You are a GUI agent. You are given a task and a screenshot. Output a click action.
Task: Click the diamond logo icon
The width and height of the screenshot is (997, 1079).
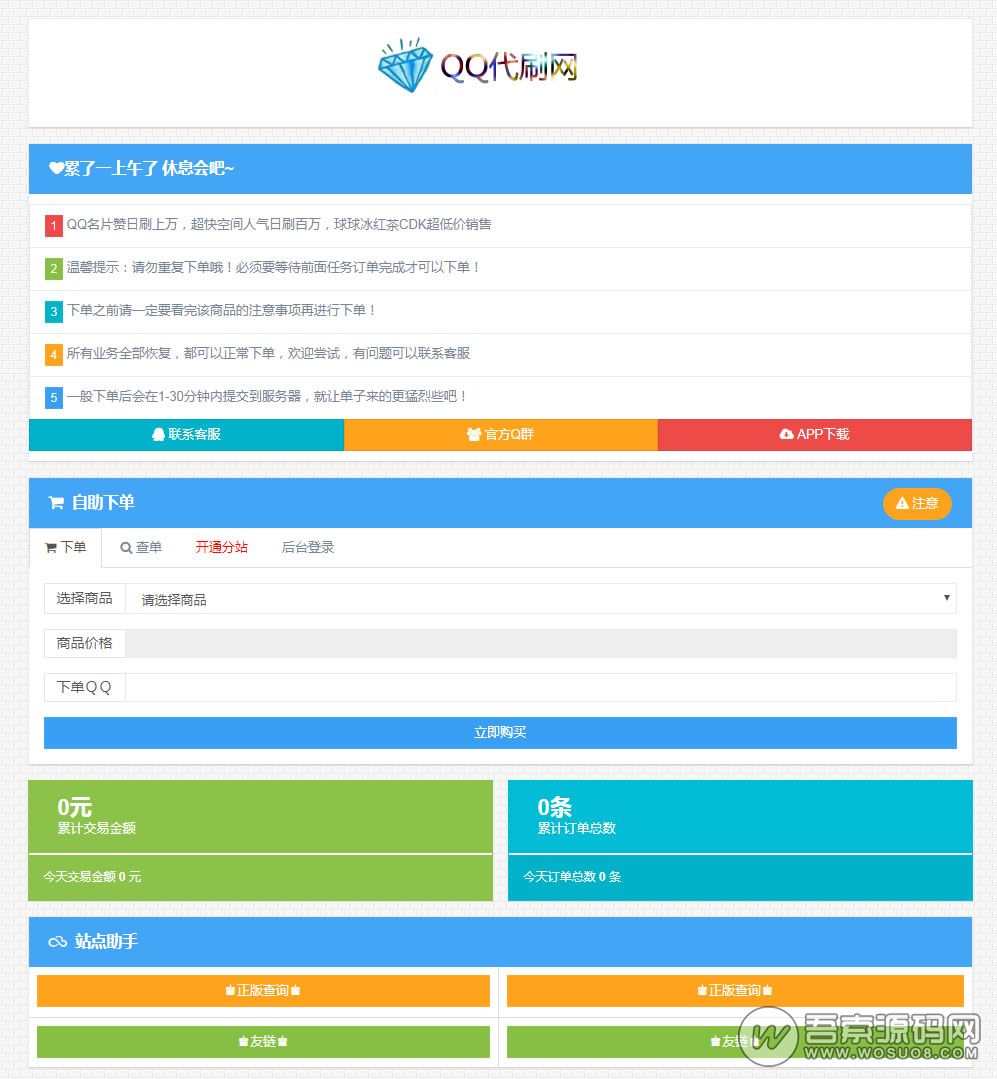point(405,67)
